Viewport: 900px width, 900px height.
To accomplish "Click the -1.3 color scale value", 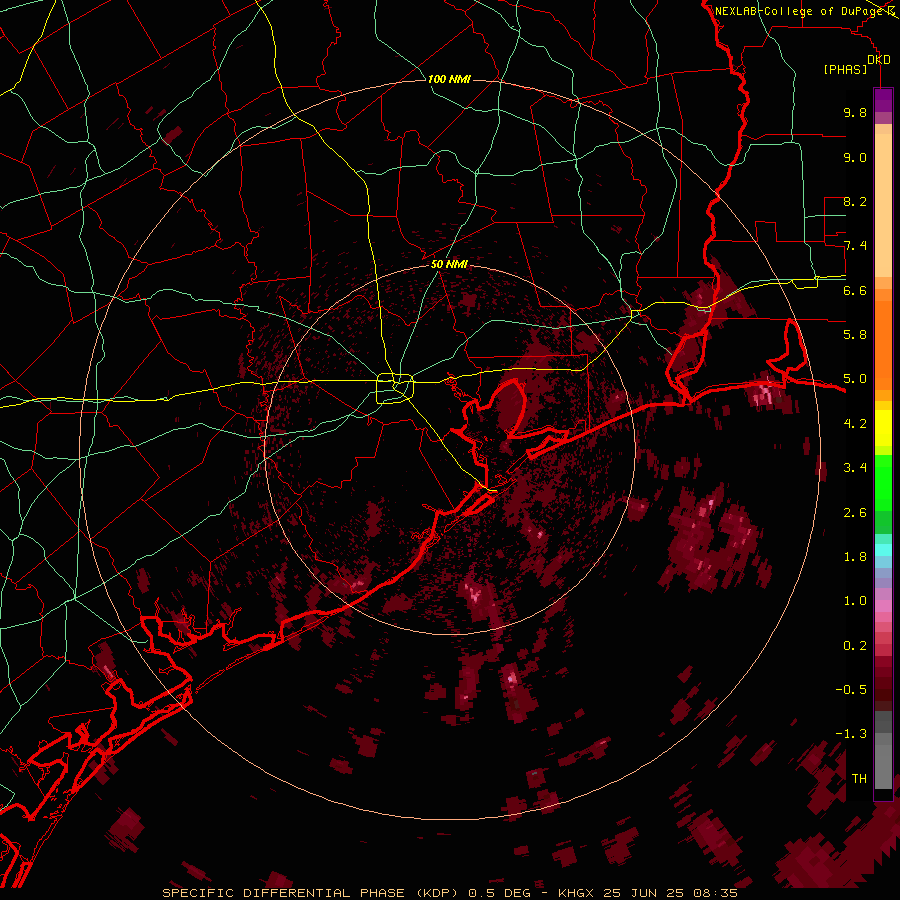I will coord(851,734).
